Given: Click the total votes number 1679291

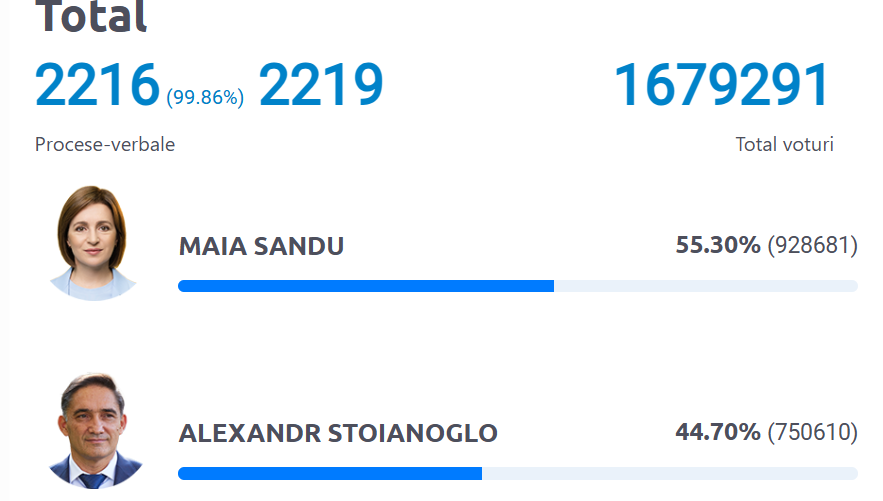Looking at the screenshot, I should tap(722, 86).
